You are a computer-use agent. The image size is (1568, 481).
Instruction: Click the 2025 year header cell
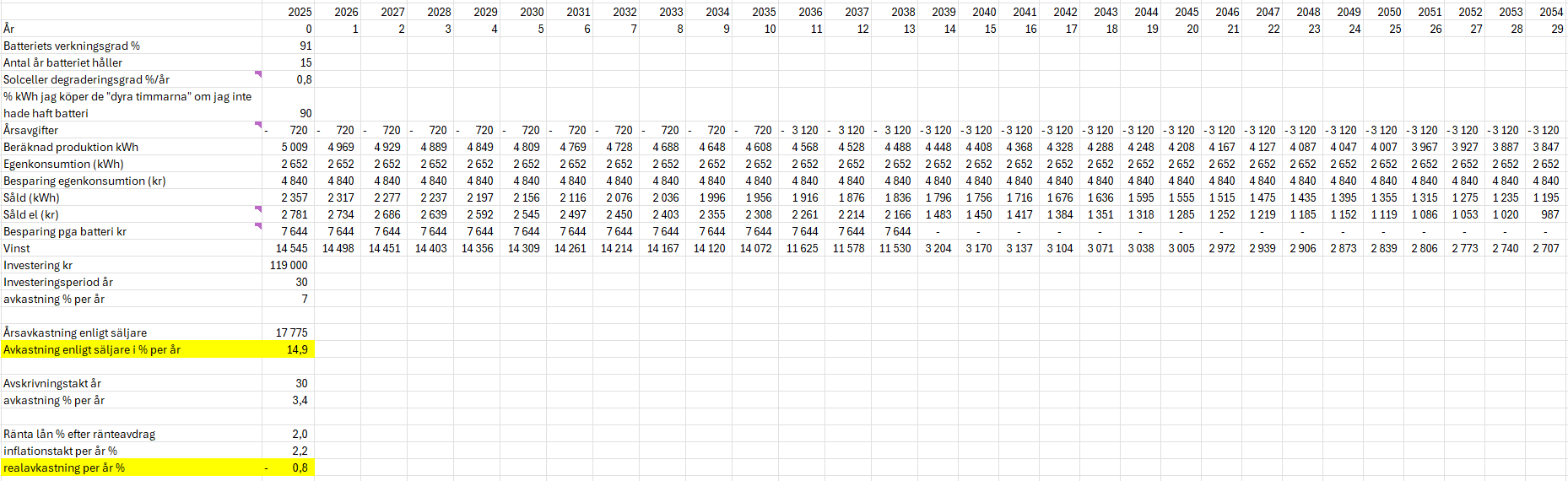[299, 12]
